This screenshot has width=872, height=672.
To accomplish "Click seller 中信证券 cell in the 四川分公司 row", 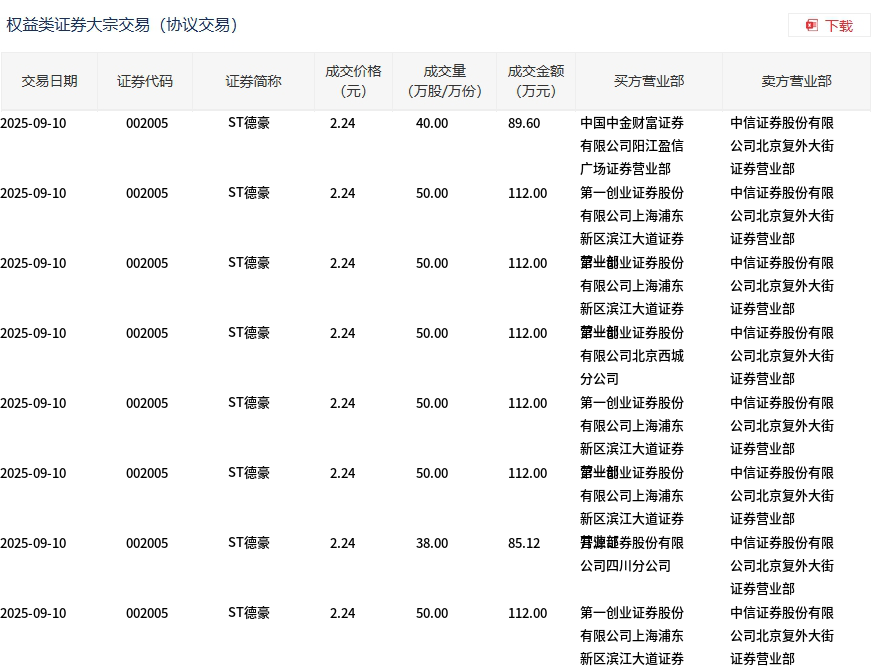I will [x=782, y=566].
